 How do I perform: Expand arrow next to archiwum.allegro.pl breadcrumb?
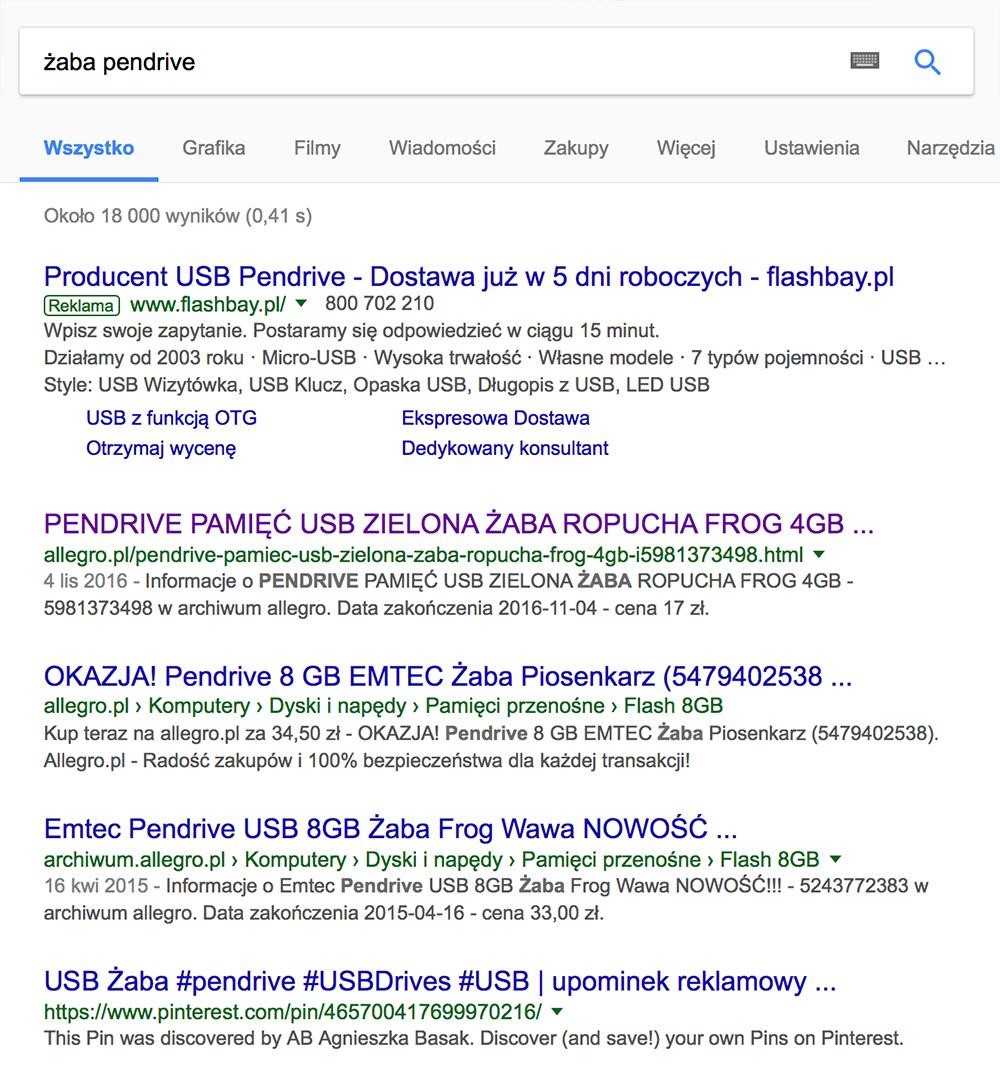point(836,858)
